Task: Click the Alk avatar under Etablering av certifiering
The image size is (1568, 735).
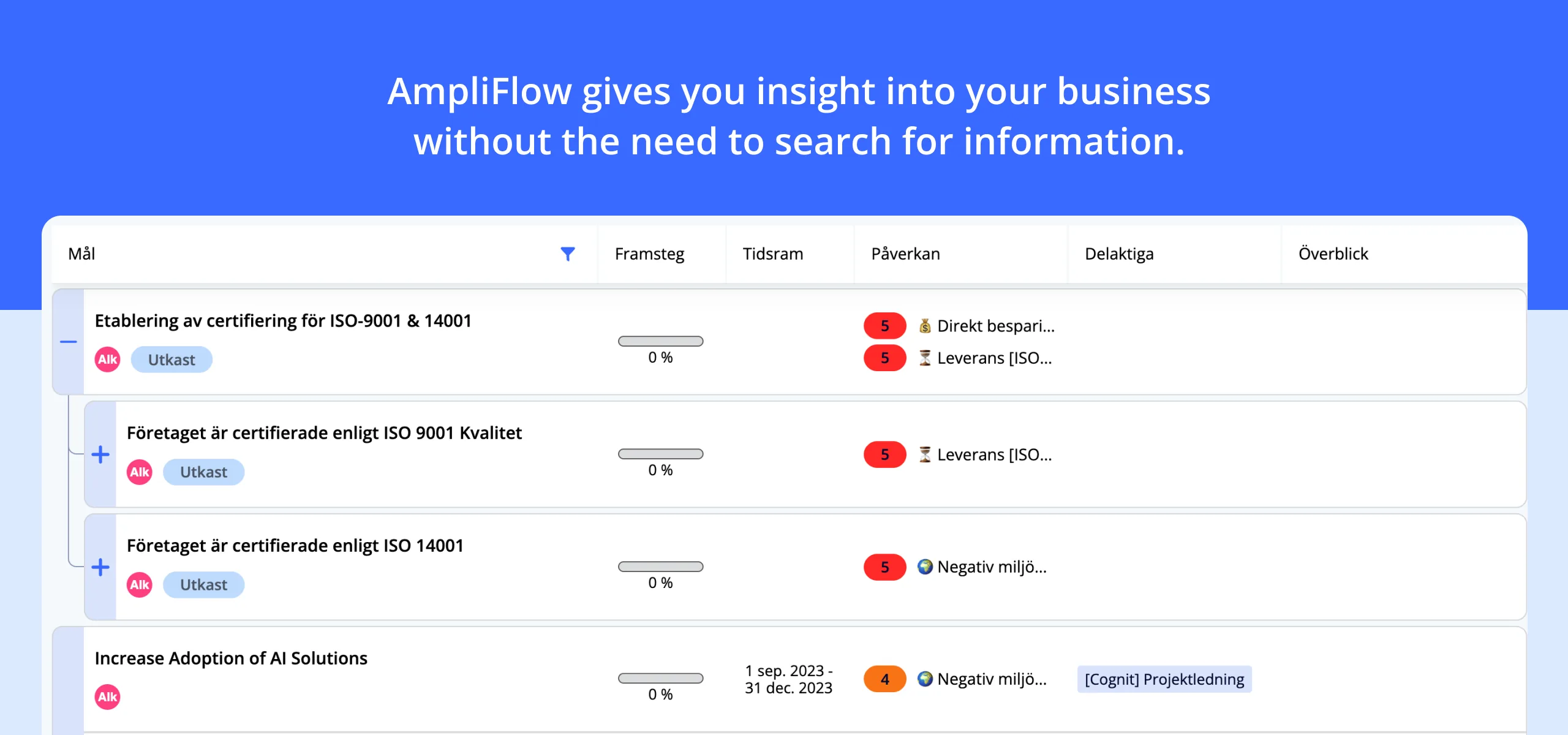Action: (108, 360)
